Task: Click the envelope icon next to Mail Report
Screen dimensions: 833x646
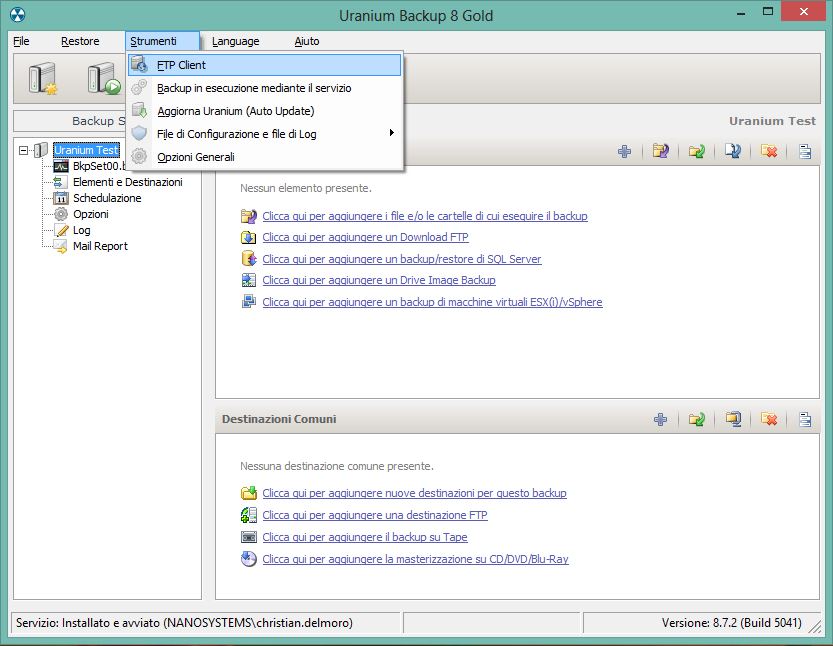Action: point(61,246)
